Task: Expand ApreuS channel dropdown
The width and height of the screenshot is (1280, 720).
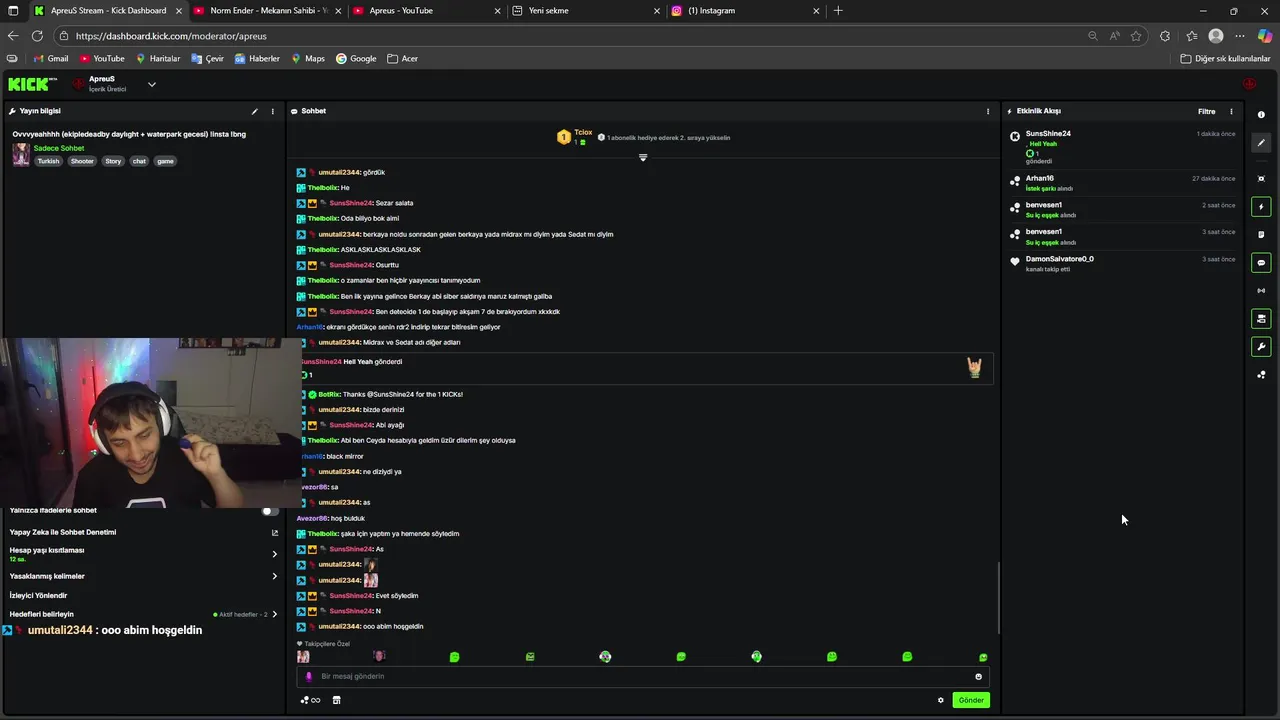Action: click(x=152, y=84)
